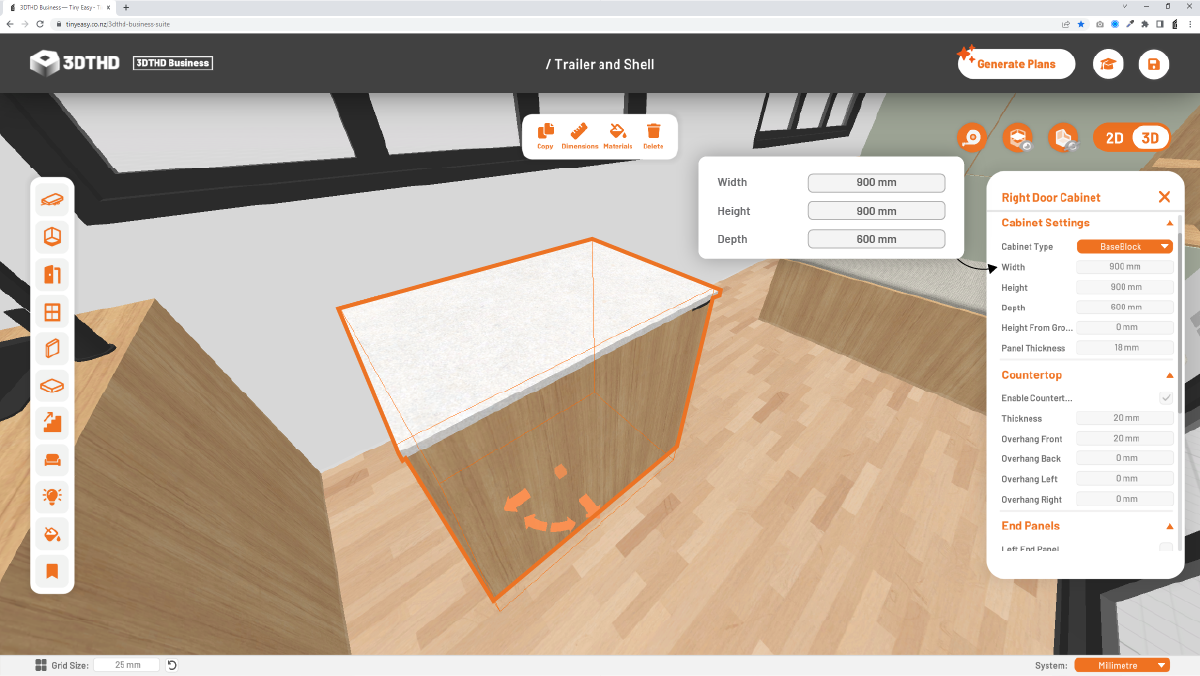1200x676 pixels.
Task: Select the shell cube tool in left sidebar
Action: click(x=52, y=237)
